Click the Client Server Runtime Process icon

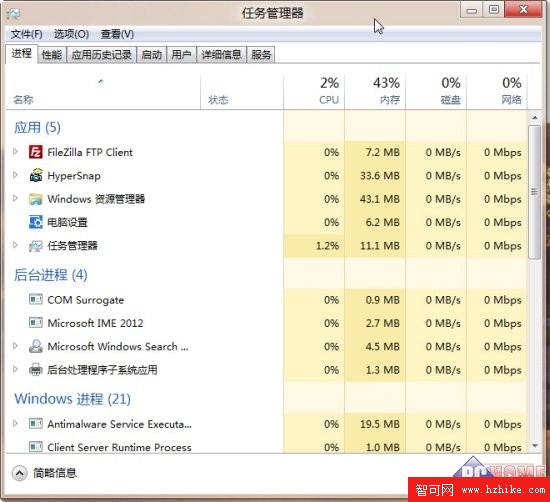[x=35, y=447]
